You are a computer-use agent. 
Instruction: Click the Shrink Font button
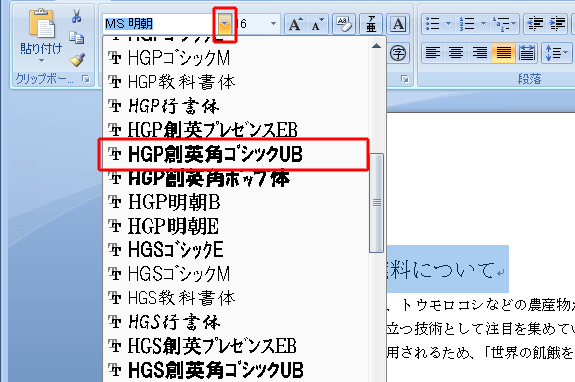317,24
